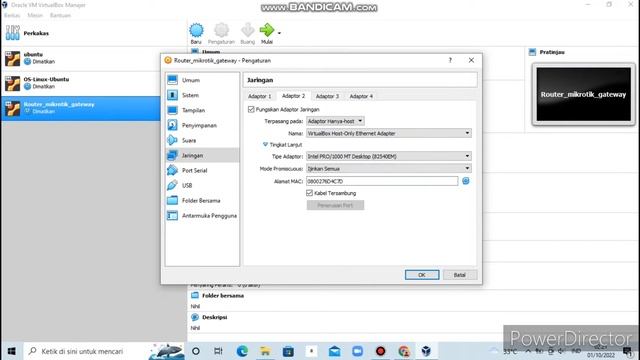This screenshot has width=640, height=360.
Task: Click the taskbar search box
Action: coord(104,351)
